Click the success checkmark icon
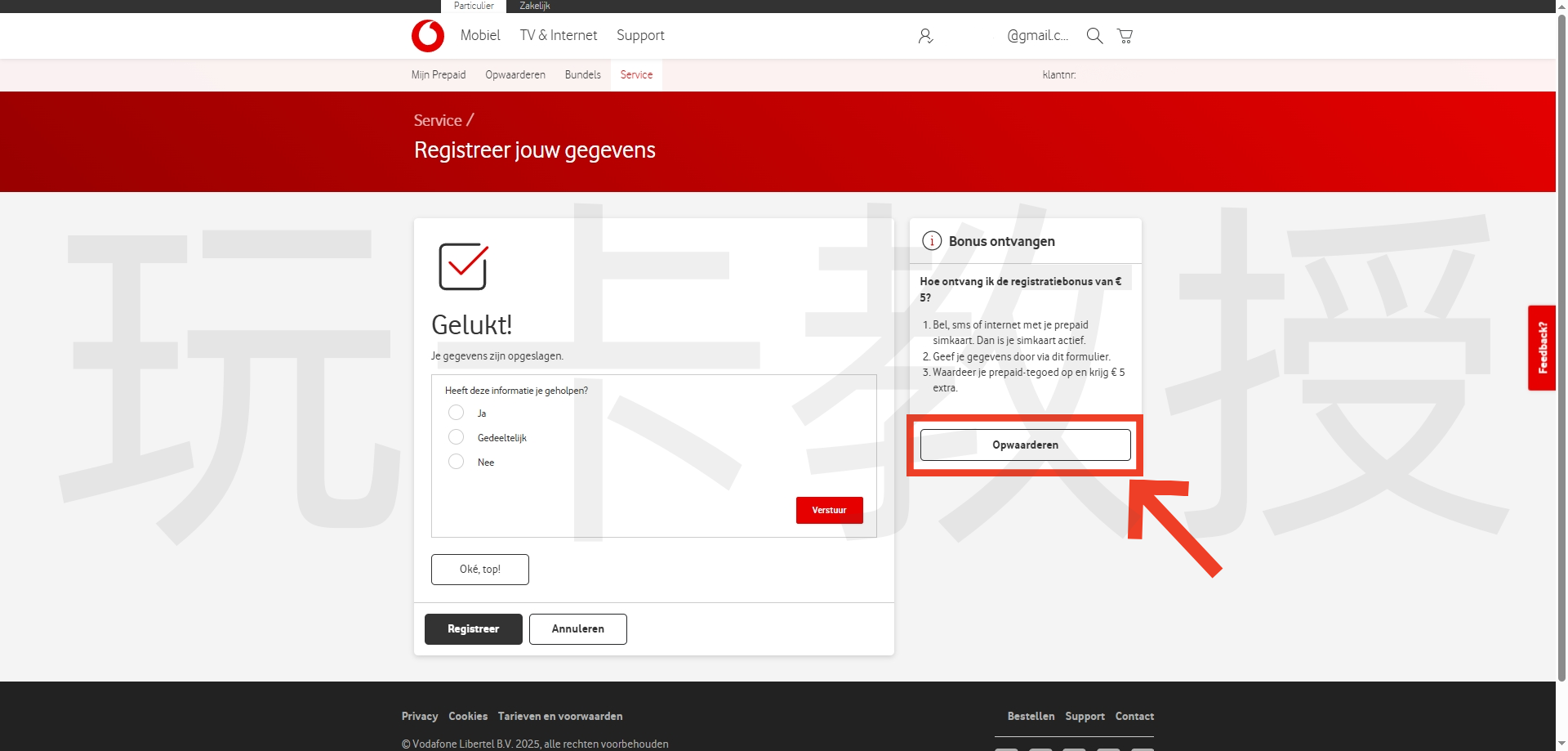This screenshot has width=1568, height=751. point(463,266)
